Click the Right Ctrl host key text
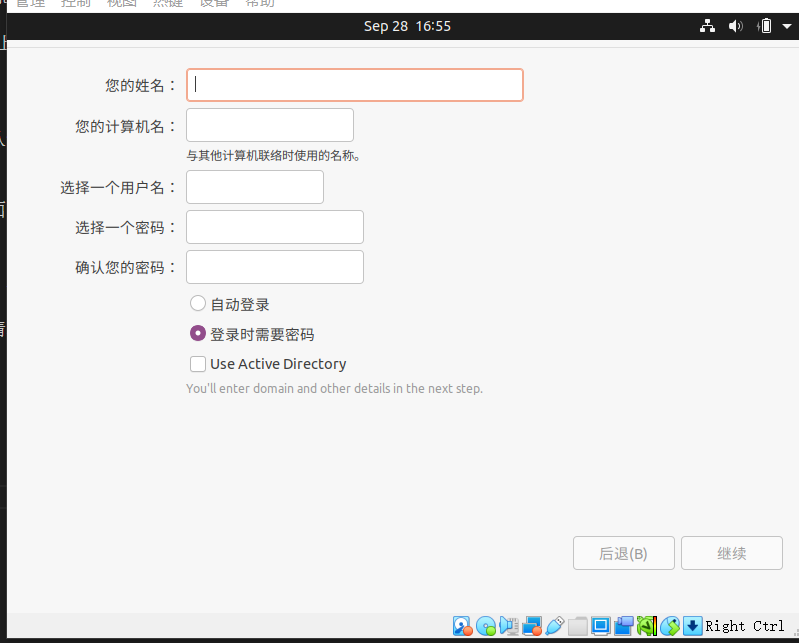Image resolution: width=799 pixels, height=643 pixels. [x=744, y=626]
